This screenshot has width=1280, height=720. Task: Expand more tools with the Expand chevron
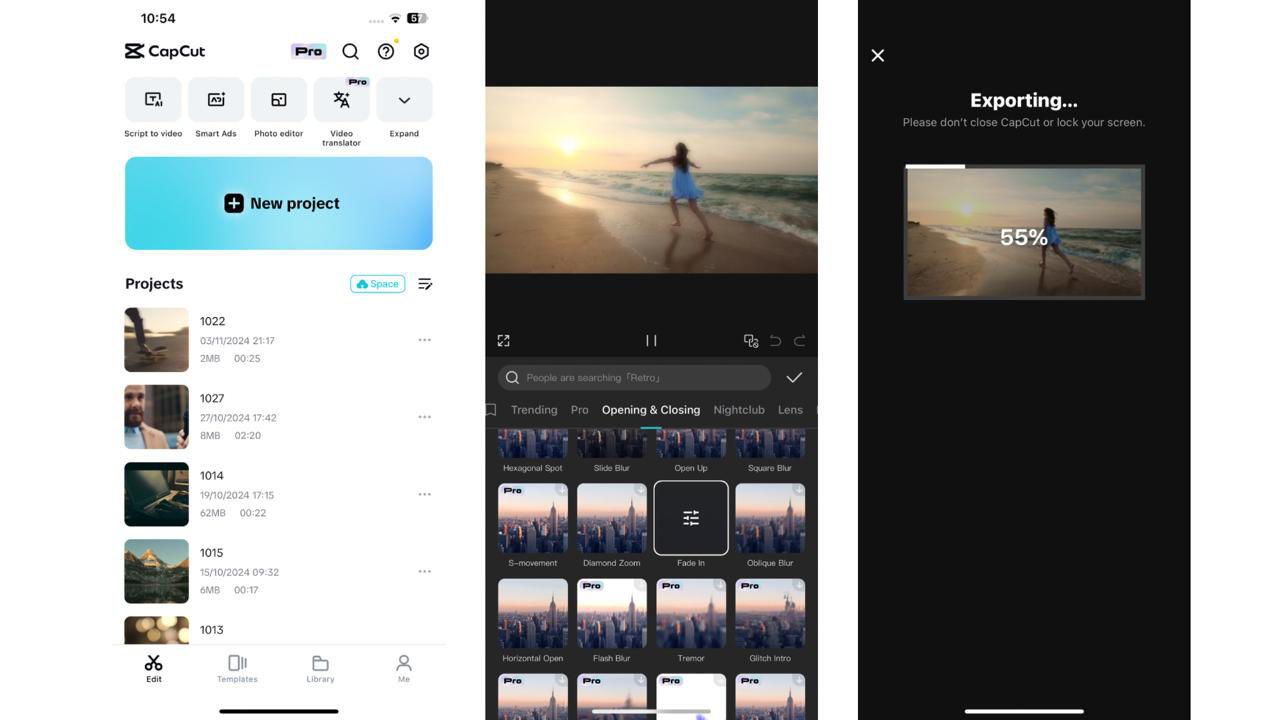[x=404, y=99]
